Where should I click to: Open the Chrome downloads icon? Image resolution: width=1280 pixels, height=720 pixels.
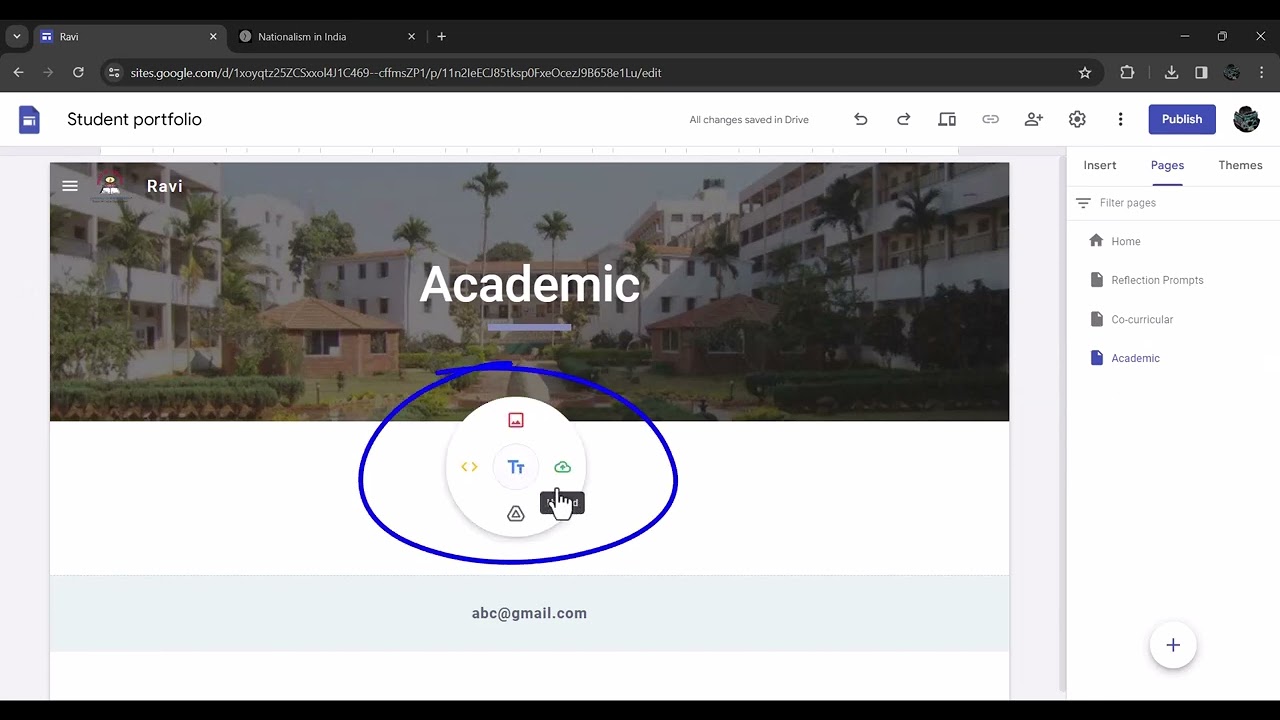coord(1171,73)
